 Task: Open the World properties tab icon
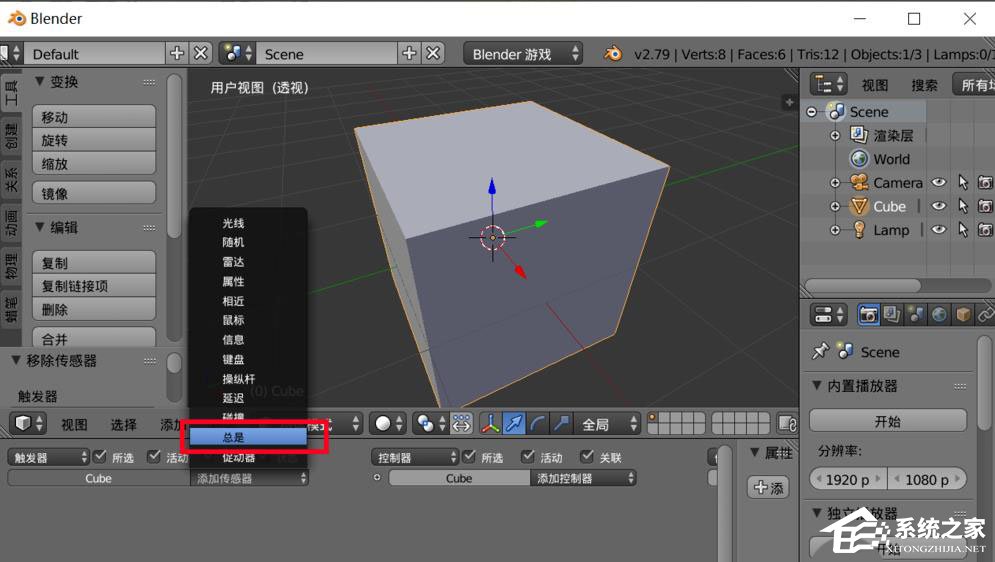coord(940,315)
